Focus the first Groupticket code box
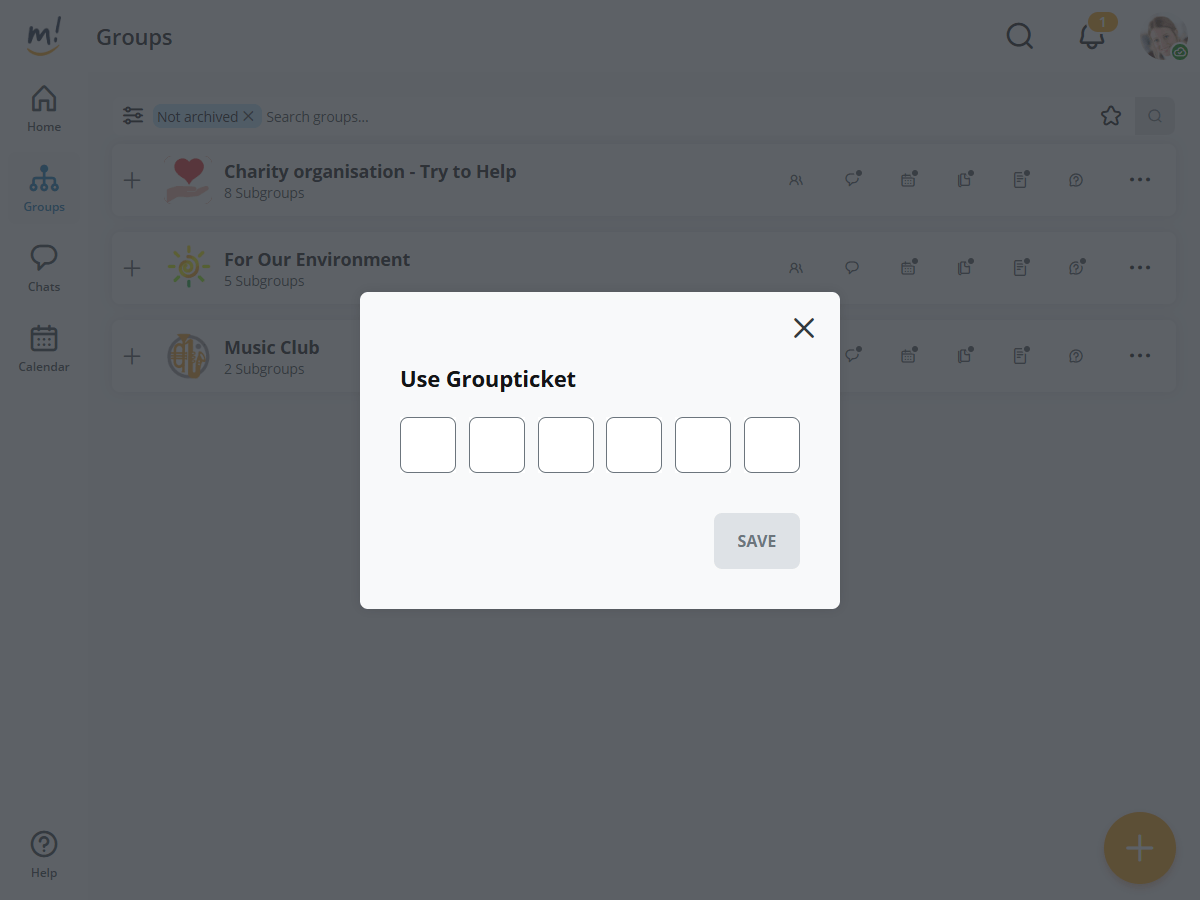 (428, 445)
